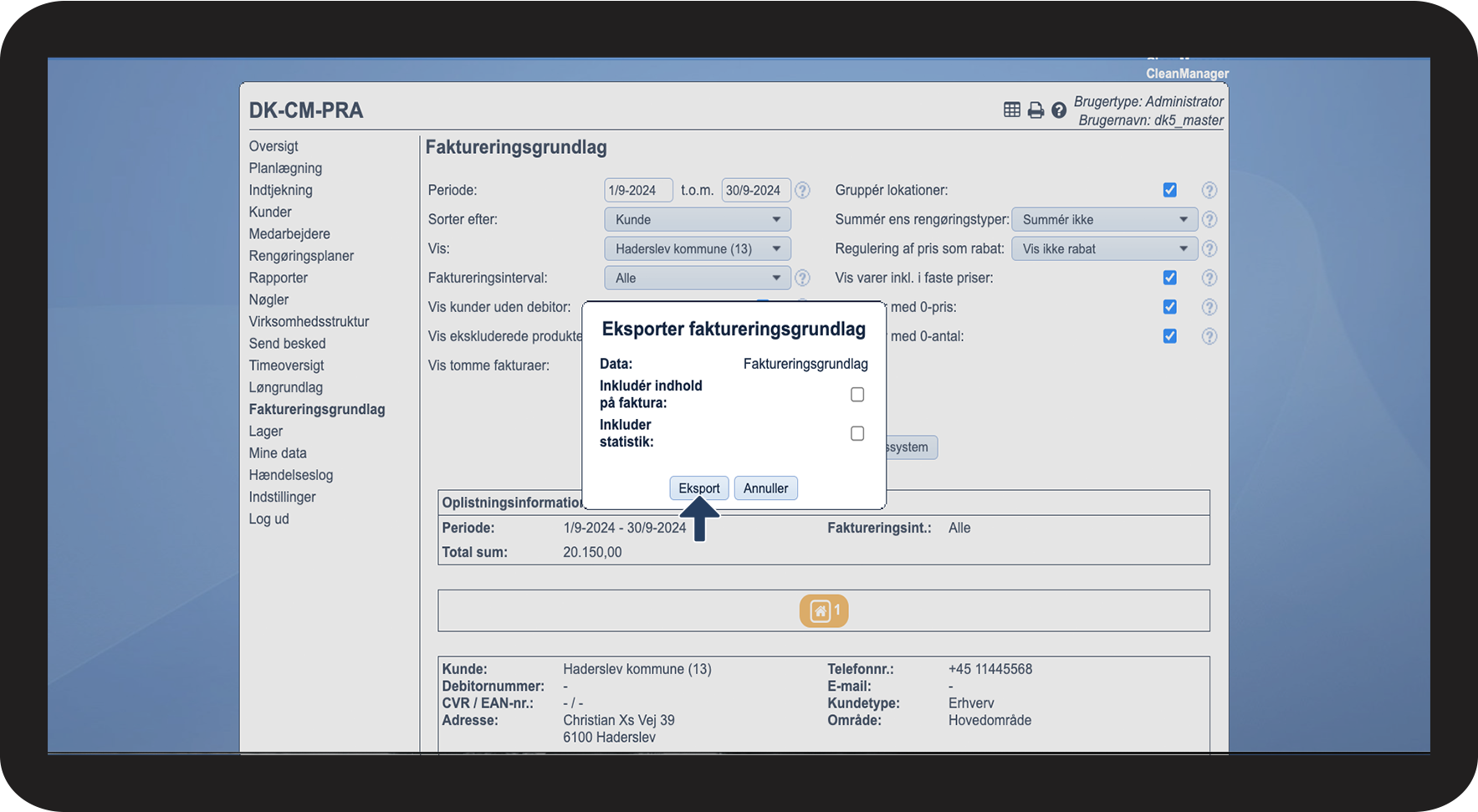Tick the Inkluder statistik checkbox
Viewport: 1478px width, 812px height.
[x=857, y=433]
